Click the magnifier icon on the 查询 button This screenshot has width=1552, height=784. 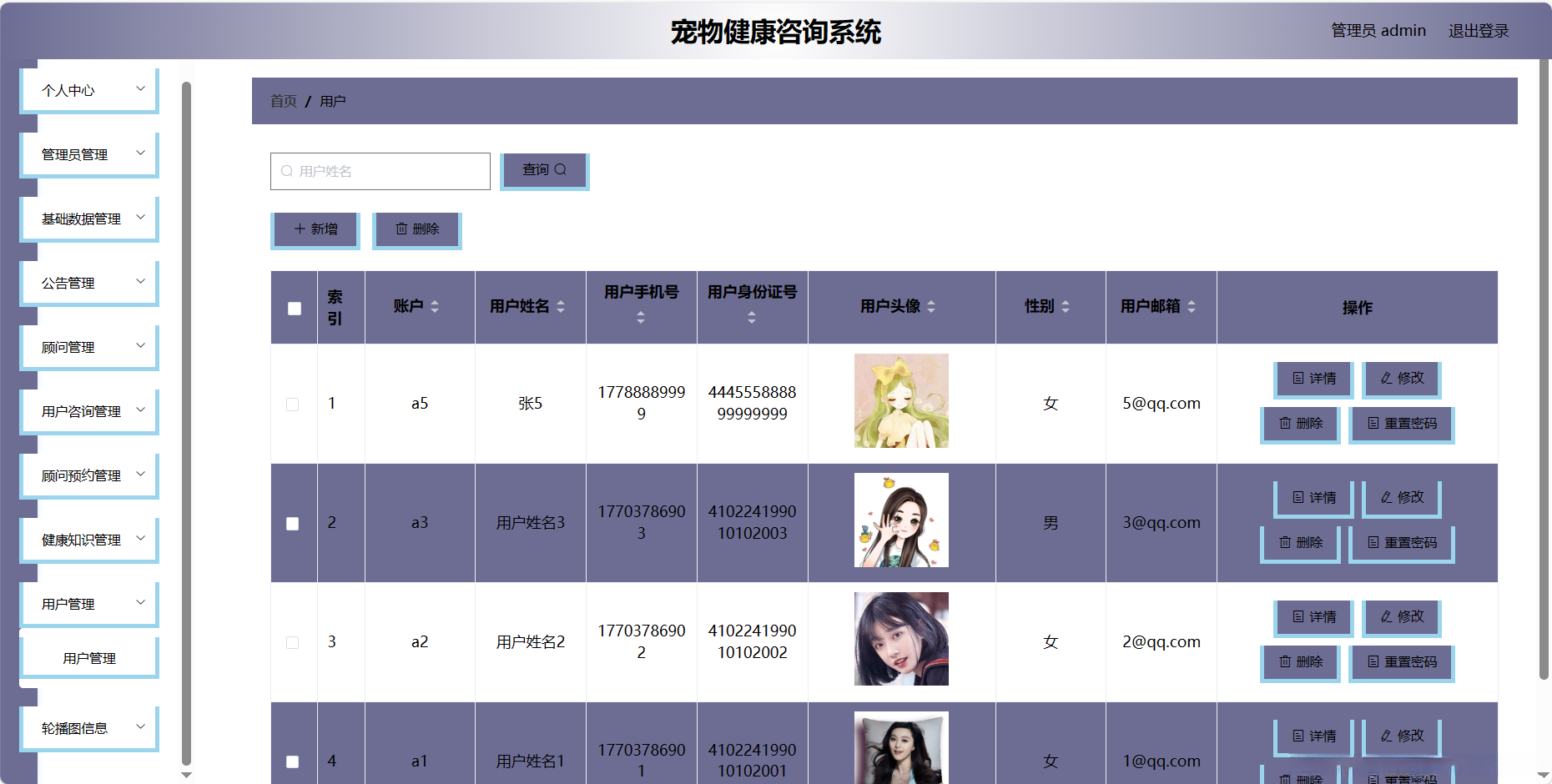(562, 169)
